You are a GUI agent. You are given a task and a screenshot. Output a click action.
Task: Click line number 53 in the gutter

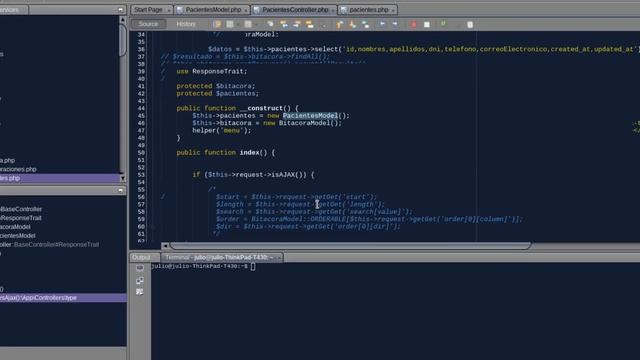[x=141, y=175]
